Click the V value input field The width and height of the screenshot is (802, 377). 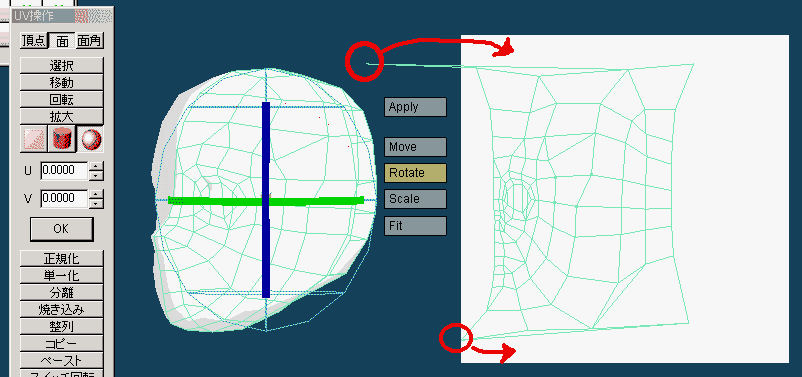[64, 198]
